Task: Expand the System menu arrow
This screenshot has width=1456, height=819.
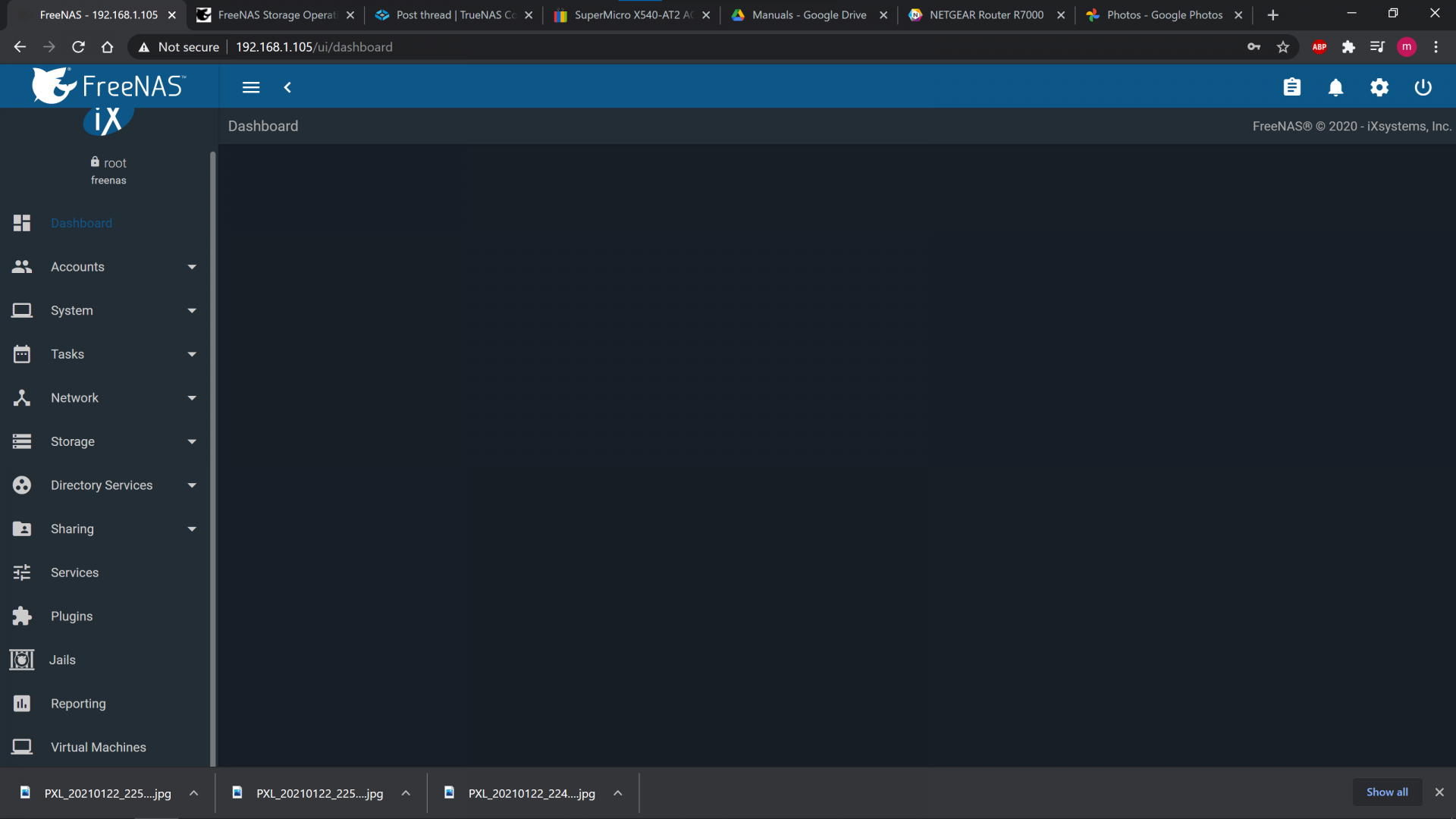Action: click(x=192, y=311)
